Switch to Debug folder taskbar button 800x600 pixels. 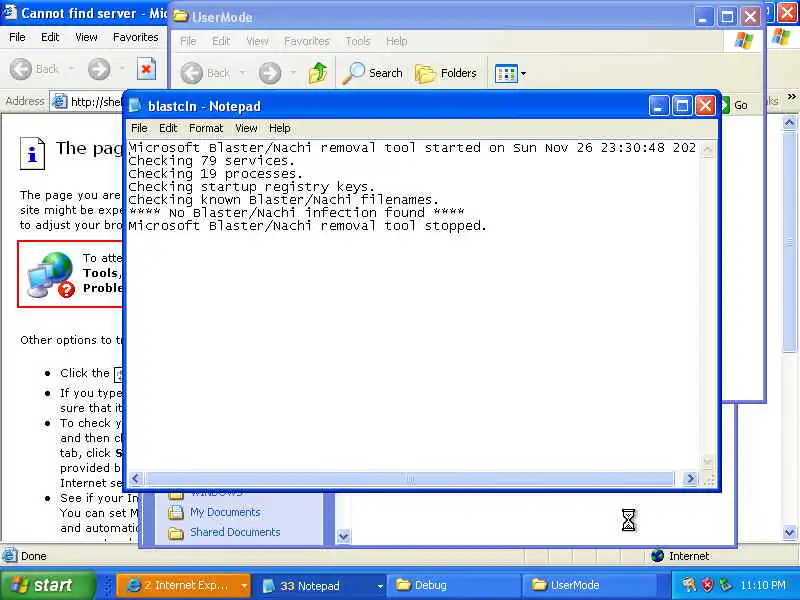(454, 586)
